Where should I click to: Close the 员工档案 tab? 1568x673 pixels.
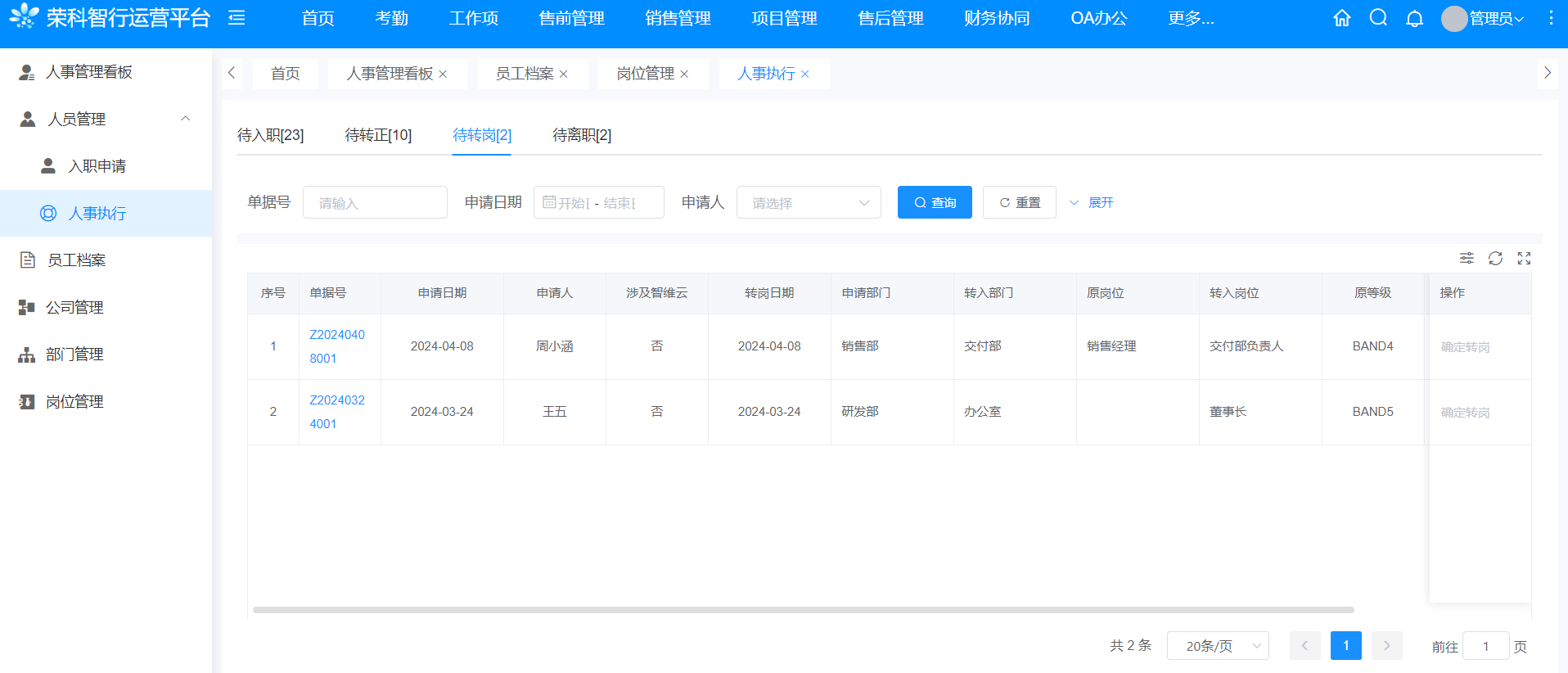click(x=564, y=74)
